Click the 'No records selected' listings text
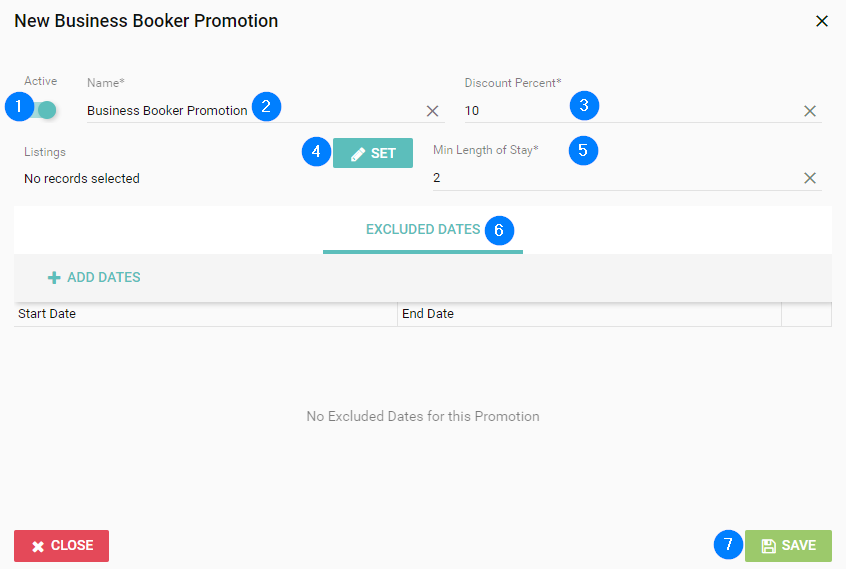The height and width of the screenshot is (569, 846). coord(82,179)
